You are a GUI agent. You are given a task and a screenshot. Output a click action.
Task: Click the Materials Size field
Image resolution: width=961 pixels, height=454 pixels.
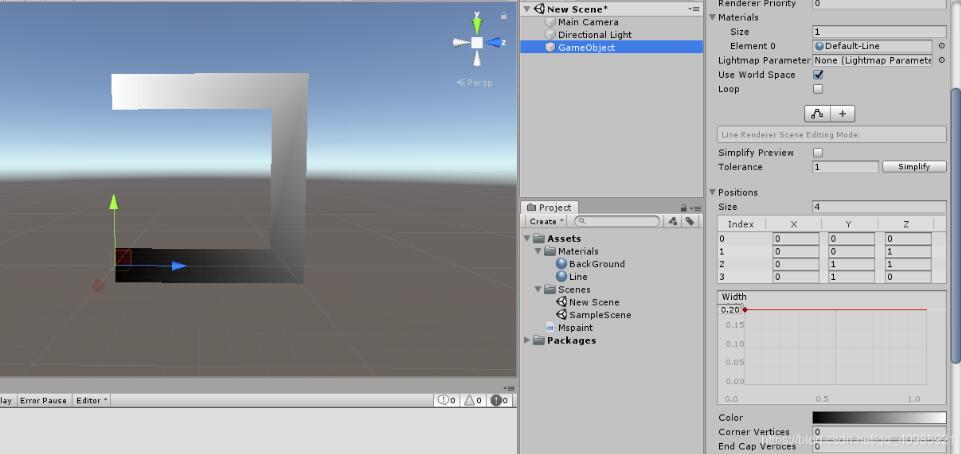879,32
